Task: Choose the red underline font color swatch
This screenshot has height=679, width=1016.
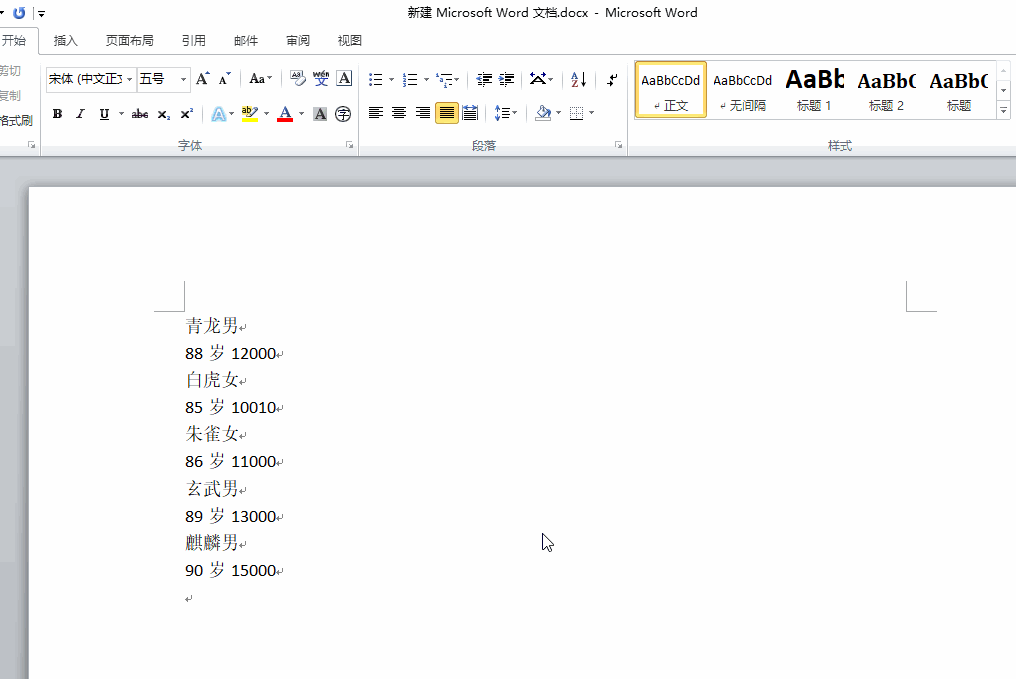Action: (x=286, y=113)
